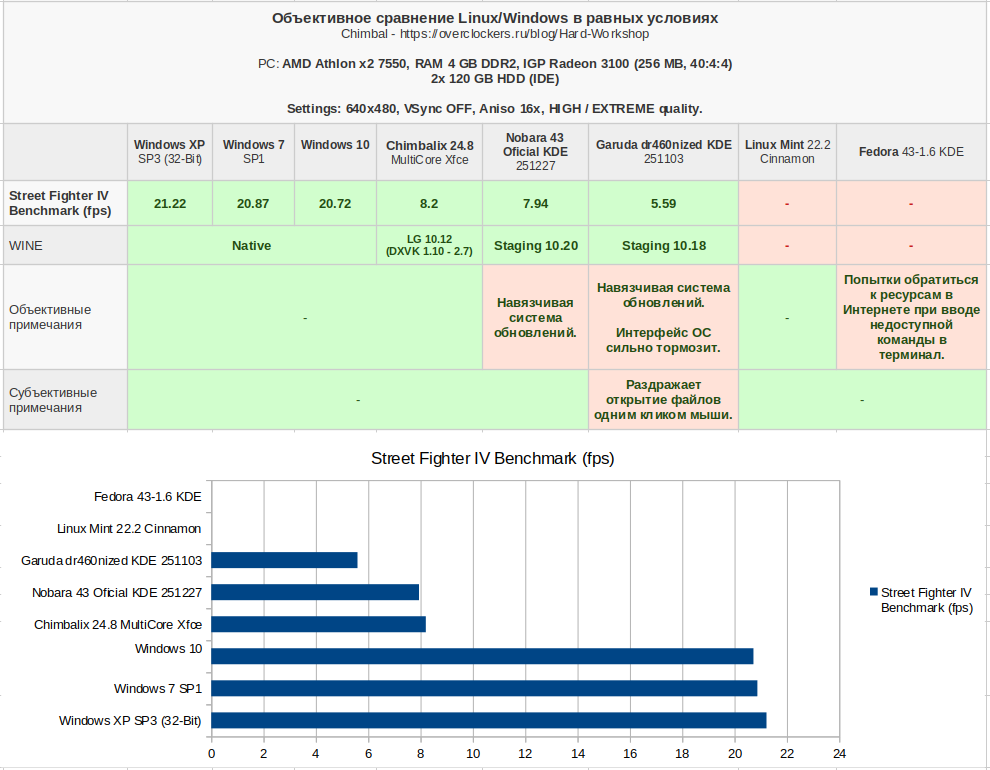This screenshot has height=770, width=990.
Task: Click the blue legend color square
Action: coord(874,592)
